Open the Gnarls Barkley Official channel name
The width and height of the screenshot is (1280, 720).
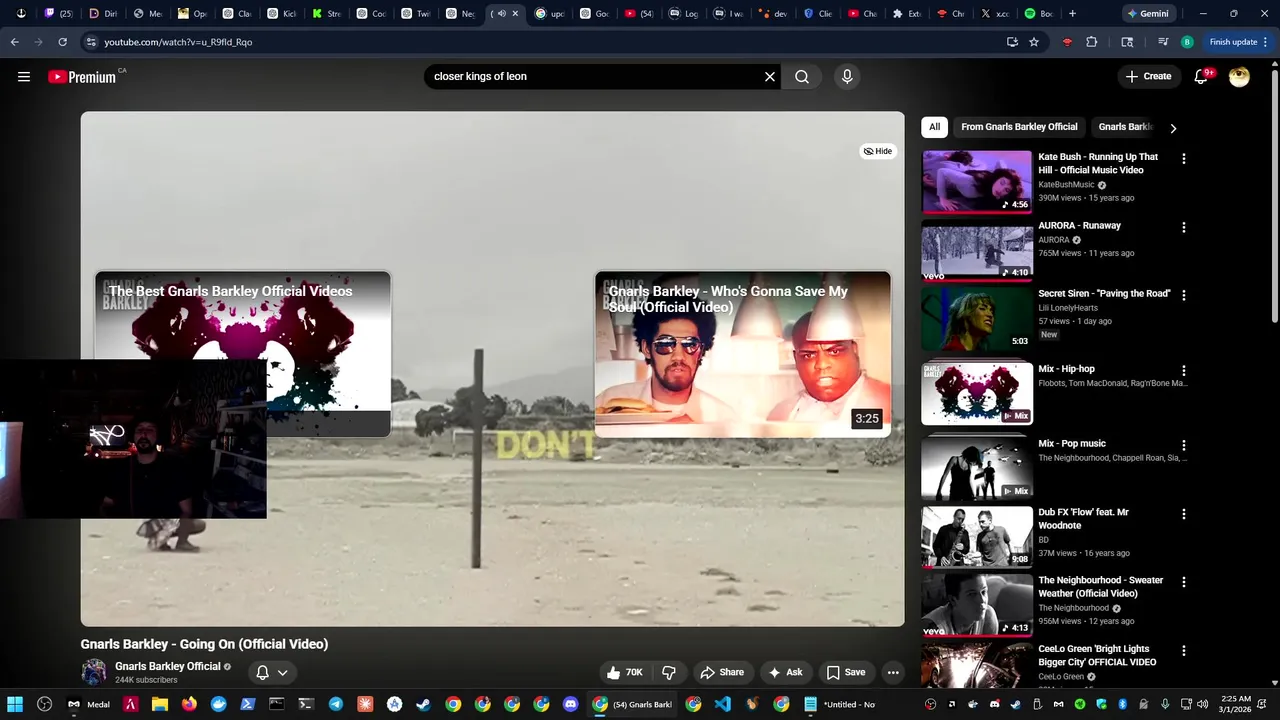coord(167,666)
